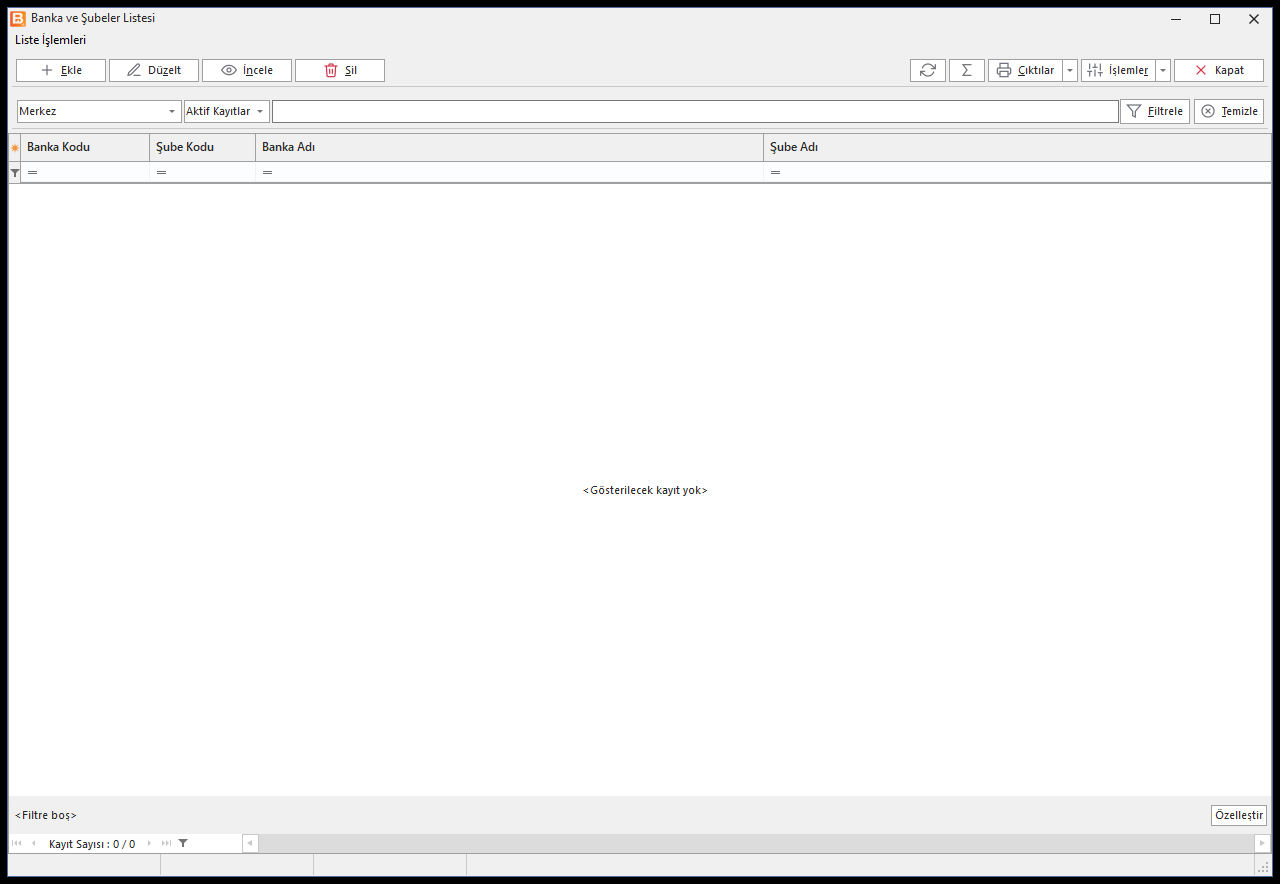The image size is (1280, 884).
Task: Click the Ekle (add) button
Action: [x=61, y=70]
